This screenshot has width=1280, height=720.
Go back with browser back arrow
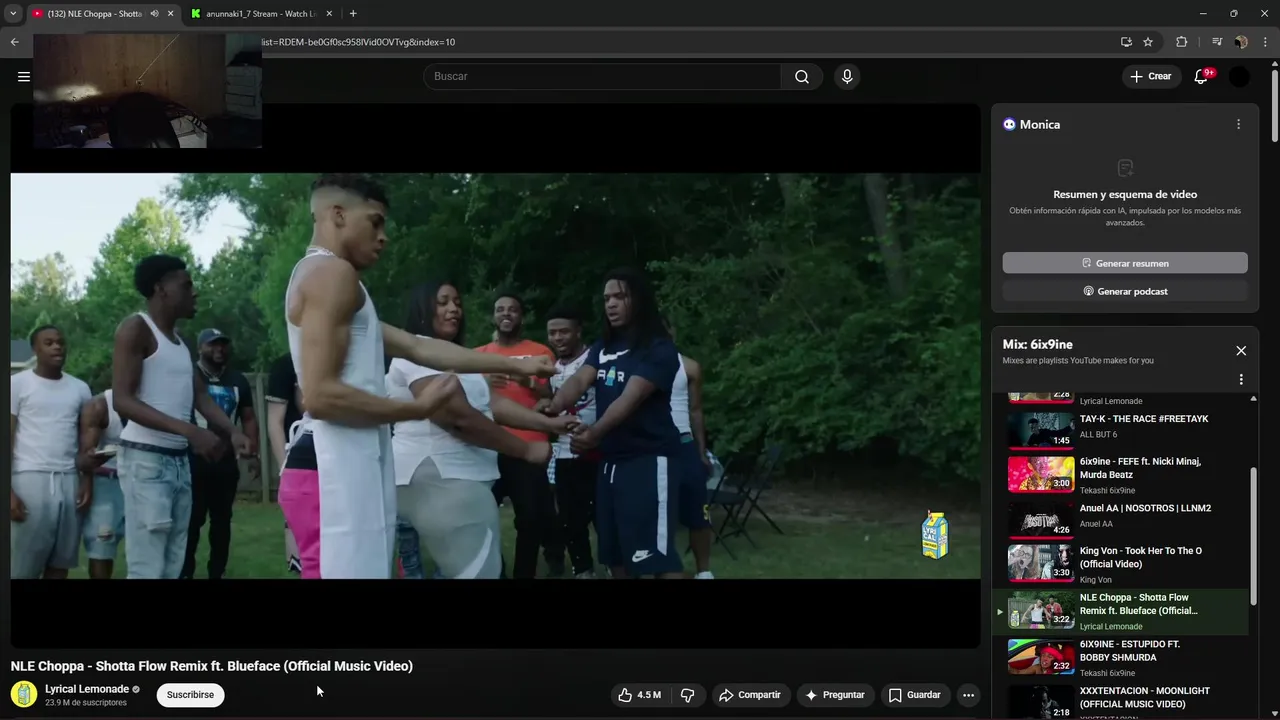click(14, 42)
